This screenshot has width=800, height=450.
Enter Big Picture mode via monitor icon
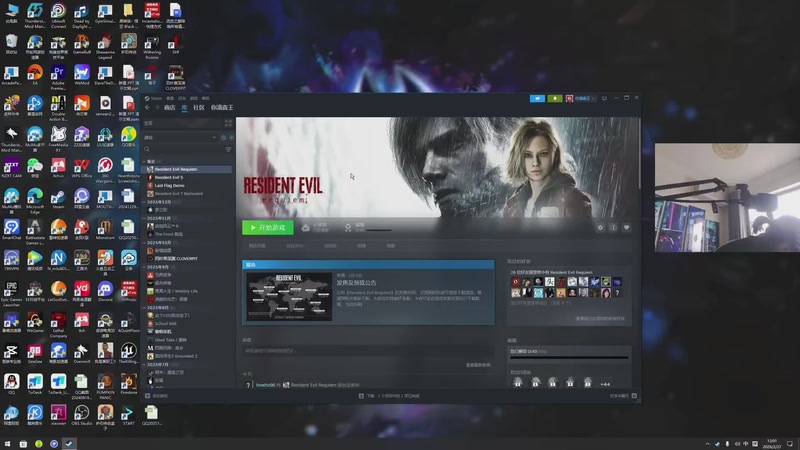pyautogui.click(x=604, y=98)
